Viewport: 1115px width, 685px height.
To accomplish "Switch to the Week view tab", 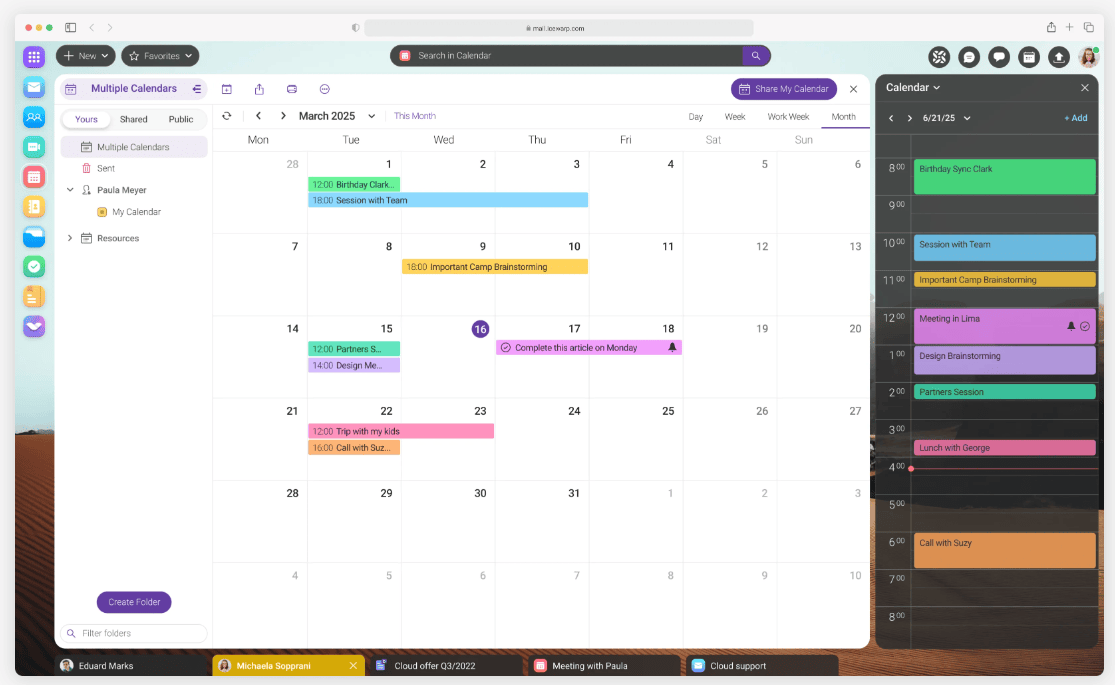I will 735,117.
